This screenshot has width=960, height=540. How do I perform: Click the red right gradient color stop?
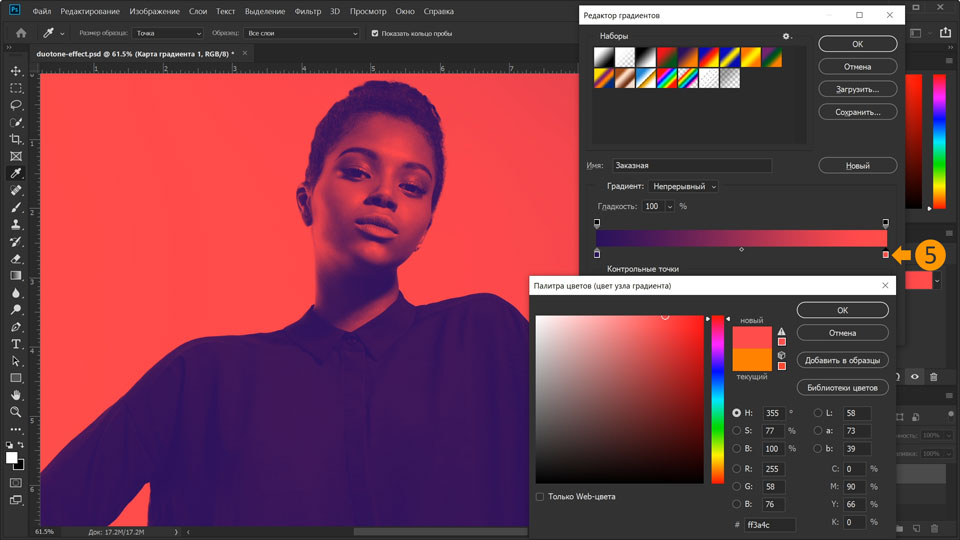coord(885,254)
